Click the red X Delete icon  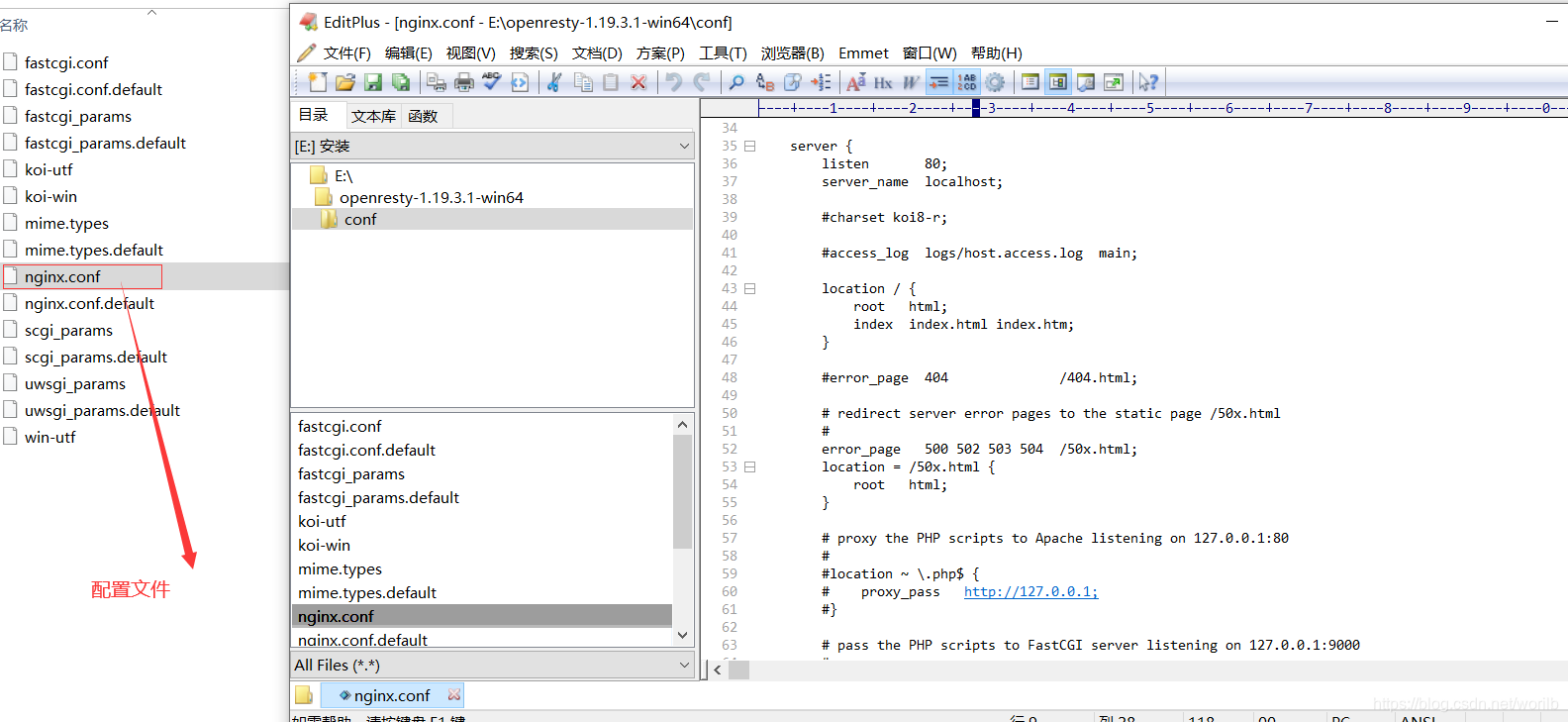tap(638, 82)
